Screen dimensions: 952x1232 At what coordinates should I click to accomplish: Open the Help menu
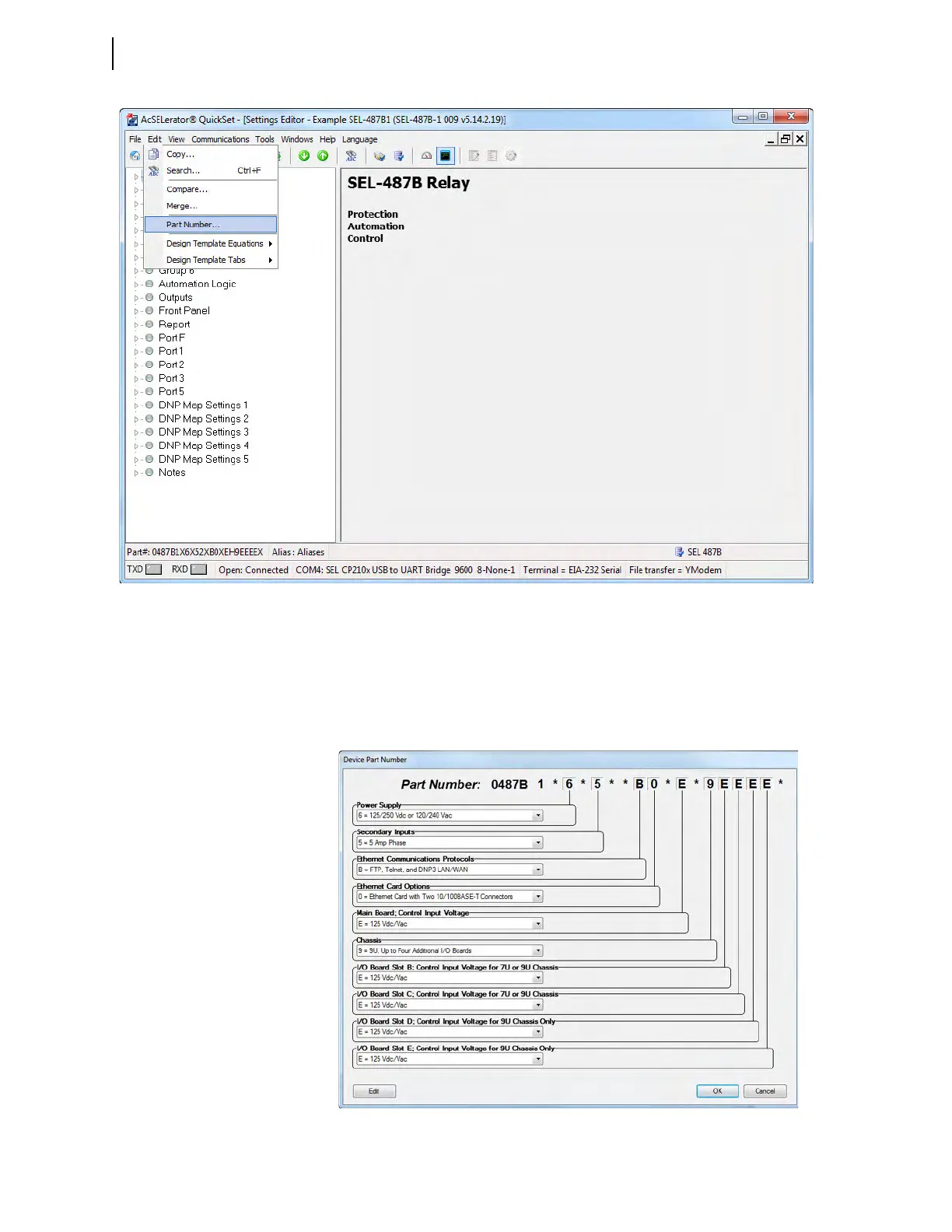pyautogui.click(x=327, y=139)
